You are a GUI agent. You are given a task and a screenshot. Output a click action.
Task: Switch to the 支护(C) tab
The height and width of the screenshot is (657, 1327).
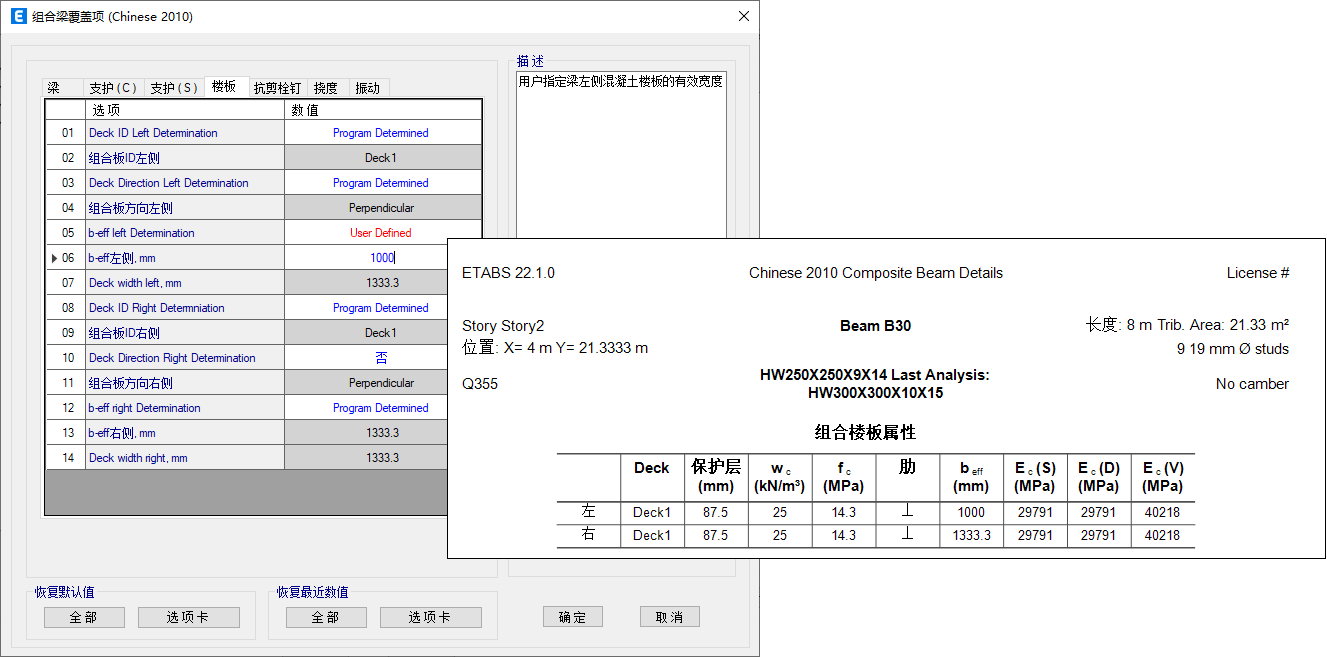pos(113,88)
